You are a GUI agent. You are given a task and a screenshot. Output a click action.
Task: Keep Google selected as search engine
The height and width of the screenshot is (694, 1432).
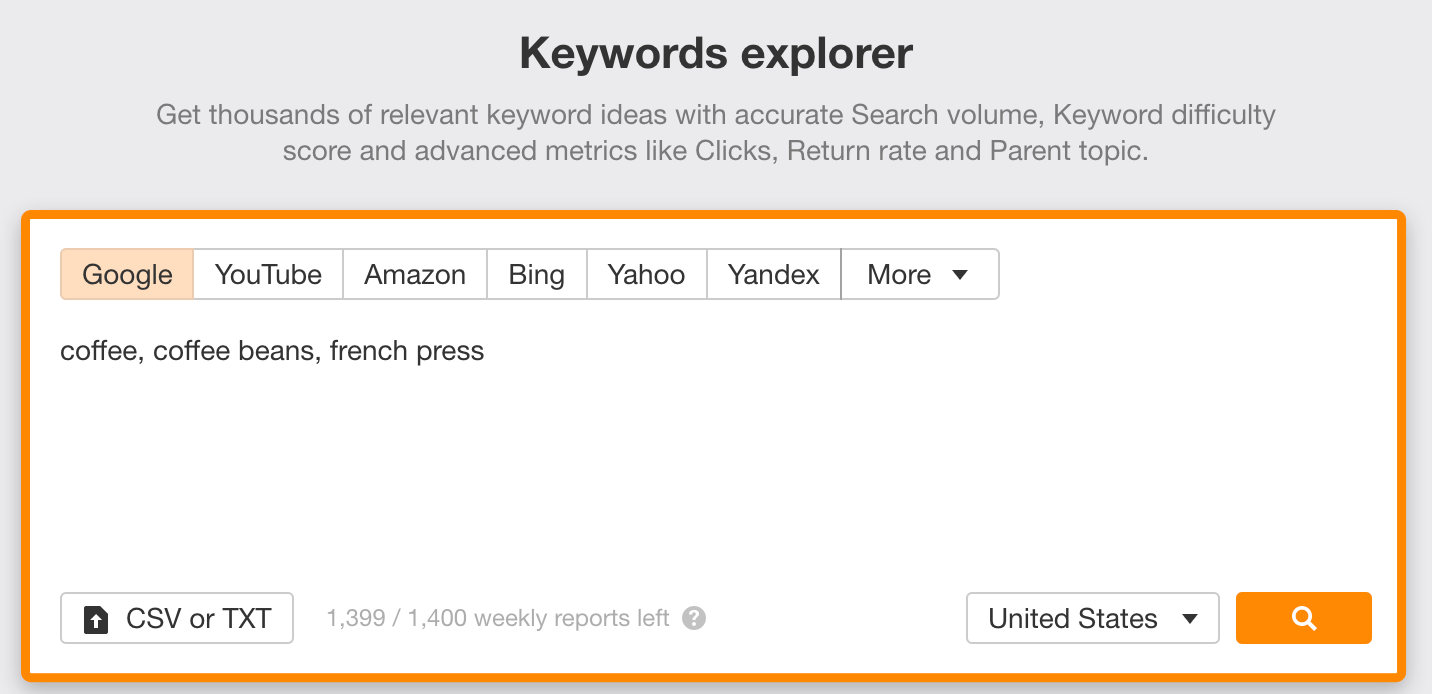pos(126,273)
